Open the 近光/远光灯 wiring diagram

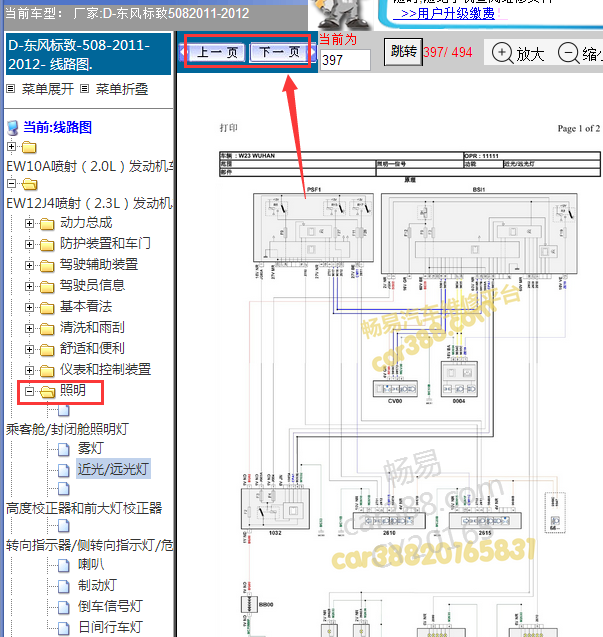click(113, 469)
